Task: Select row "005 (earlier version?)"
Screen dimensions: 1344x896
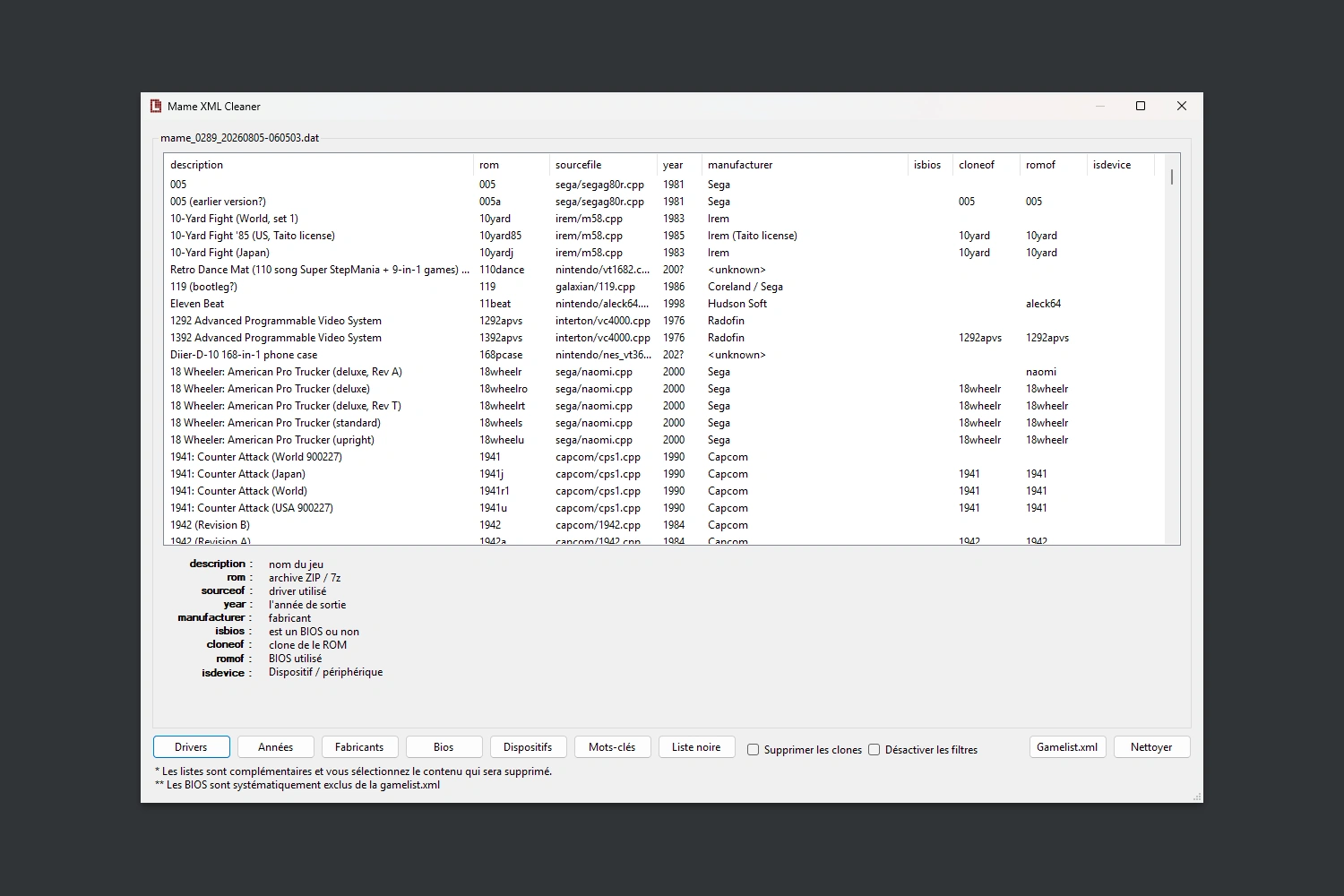Action: click(x=665, y=202)
